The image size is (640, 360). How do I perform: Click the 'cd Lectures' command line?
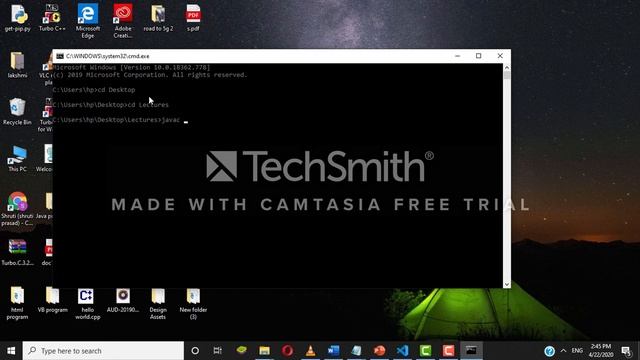111,105
